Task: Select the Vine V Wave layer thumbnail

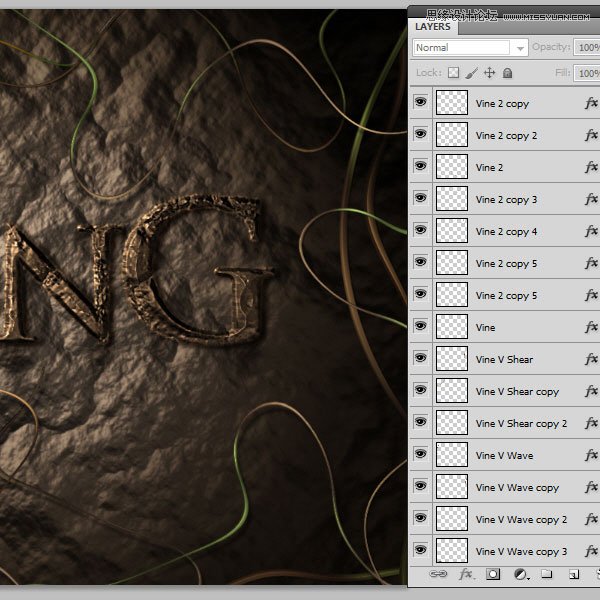Action: pyautogui.click(x=452, y=455)
